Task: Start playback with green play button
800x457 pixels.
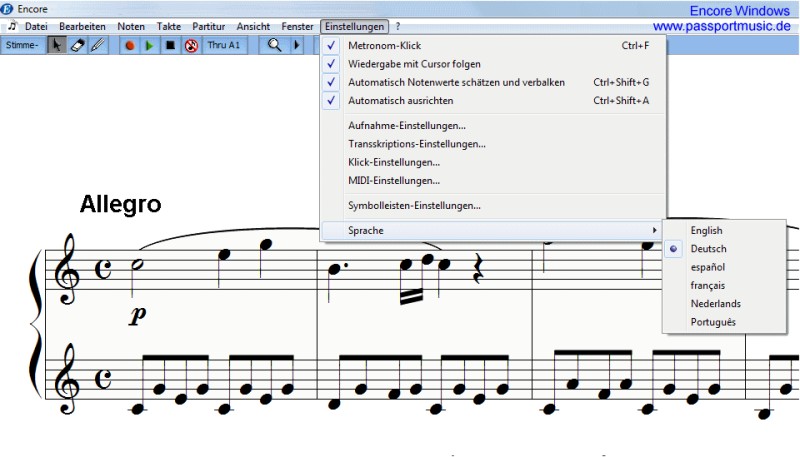Action: click(x=149, y=45)
